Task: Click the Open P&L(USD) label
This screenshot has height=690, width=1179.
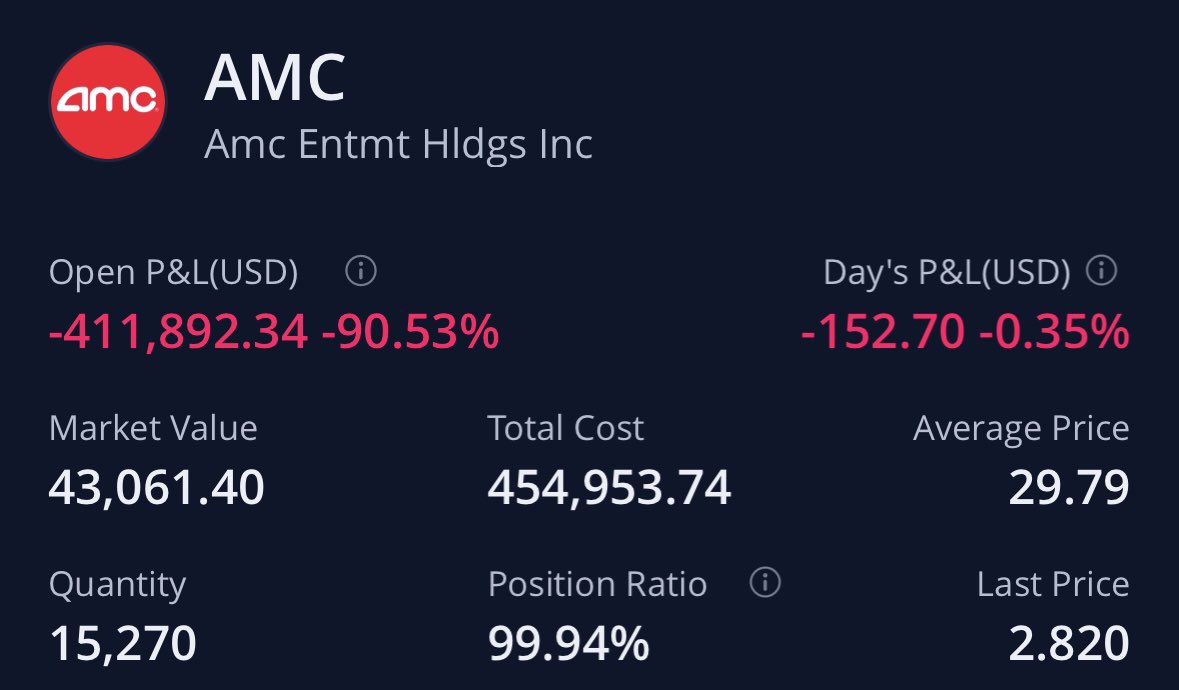Action: 173,272
